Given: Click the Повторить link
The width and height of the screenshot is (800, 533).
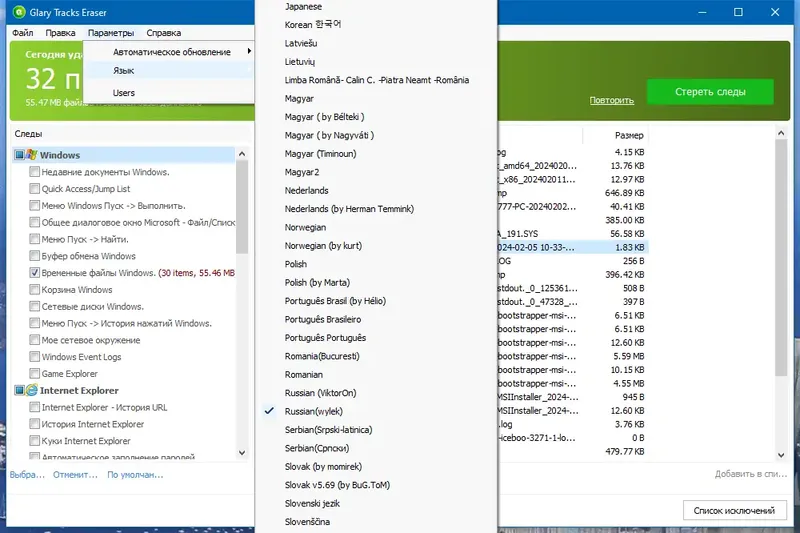Looking at the screenshot, I should point(612,100).
